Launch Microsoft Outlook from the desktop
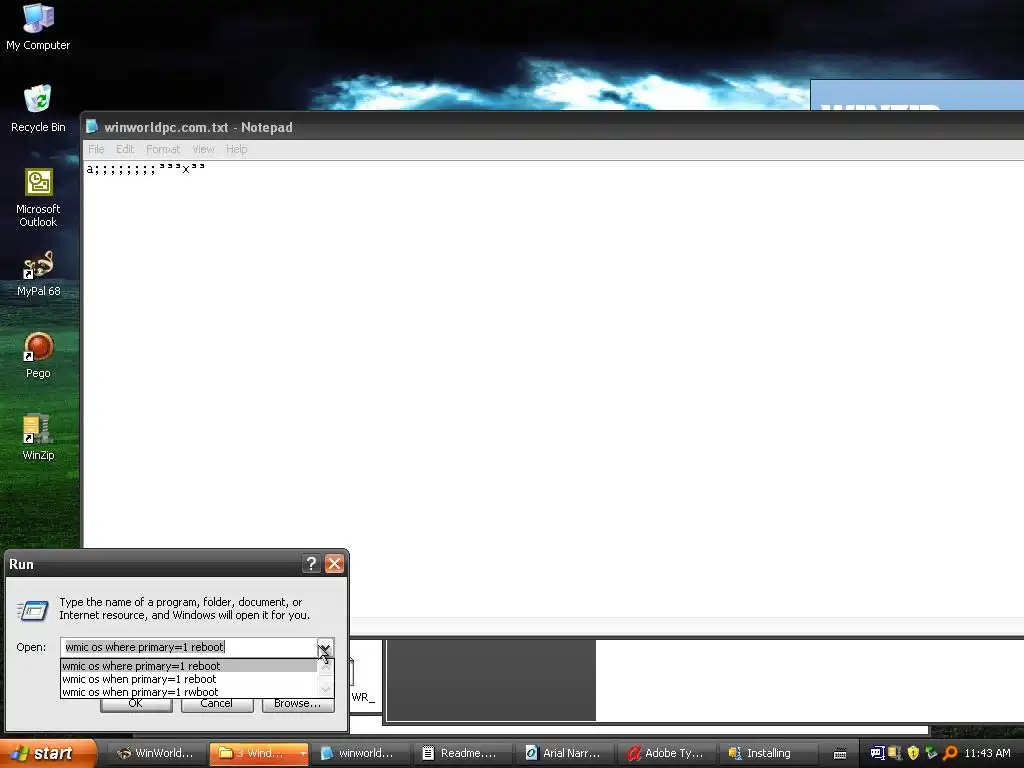 coord(38,197)
